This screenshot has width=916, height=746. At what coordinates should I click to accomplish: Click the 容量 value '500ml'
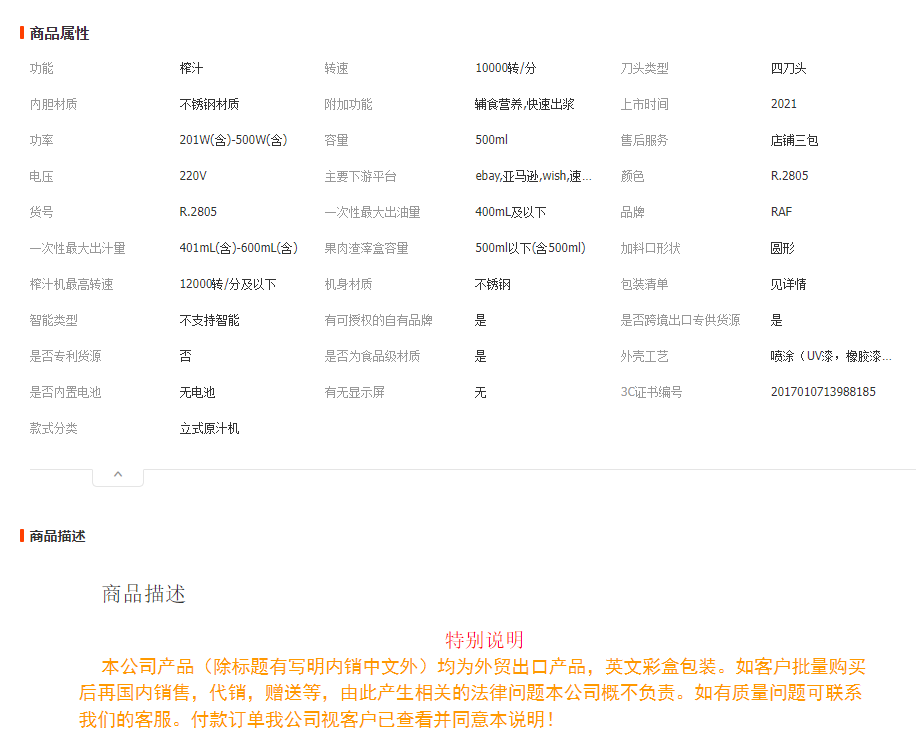(491, 140)
